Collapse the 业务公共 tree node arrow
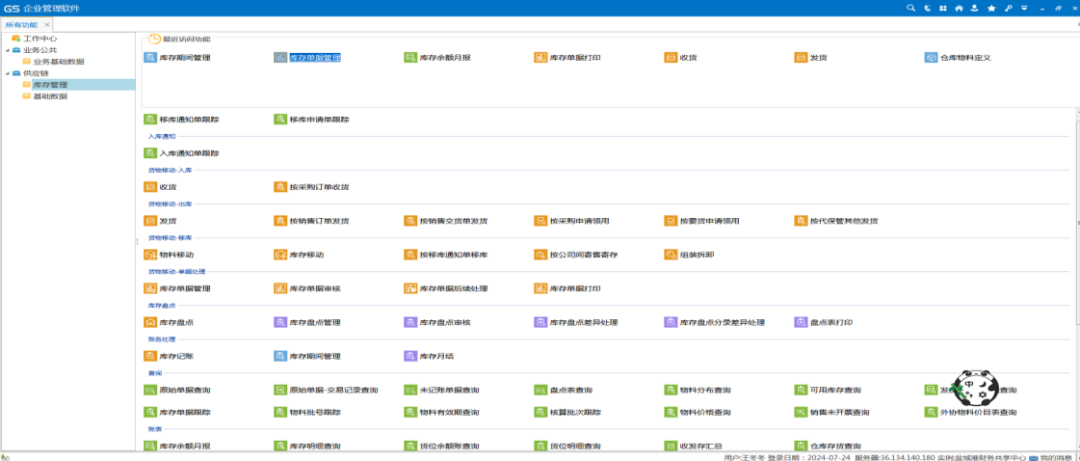Viewport: 1080px width, 461px height. (x=6, y=50)
